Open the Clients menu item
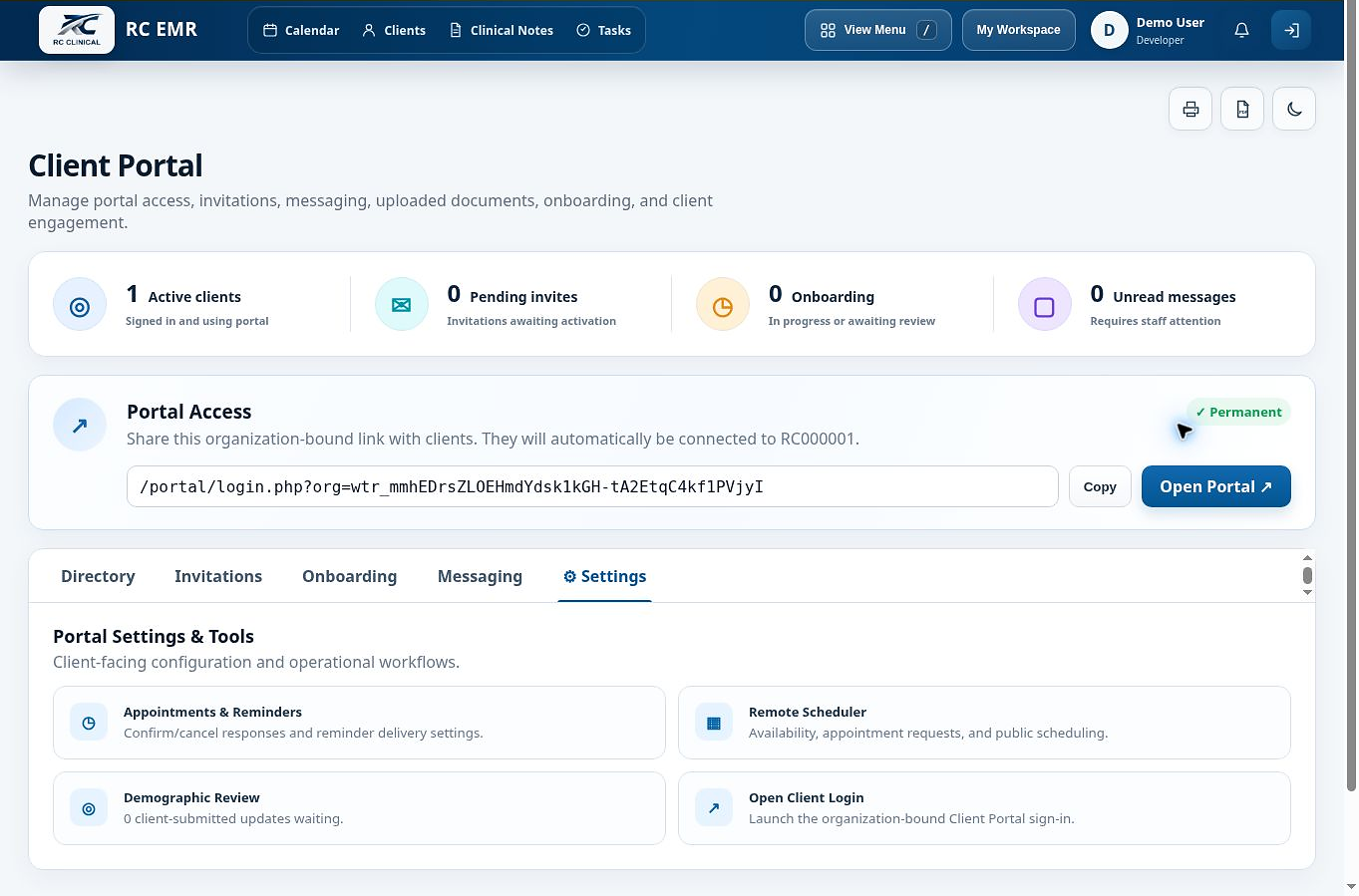Viewport: 1359px width, 896px height. [394, 30]
